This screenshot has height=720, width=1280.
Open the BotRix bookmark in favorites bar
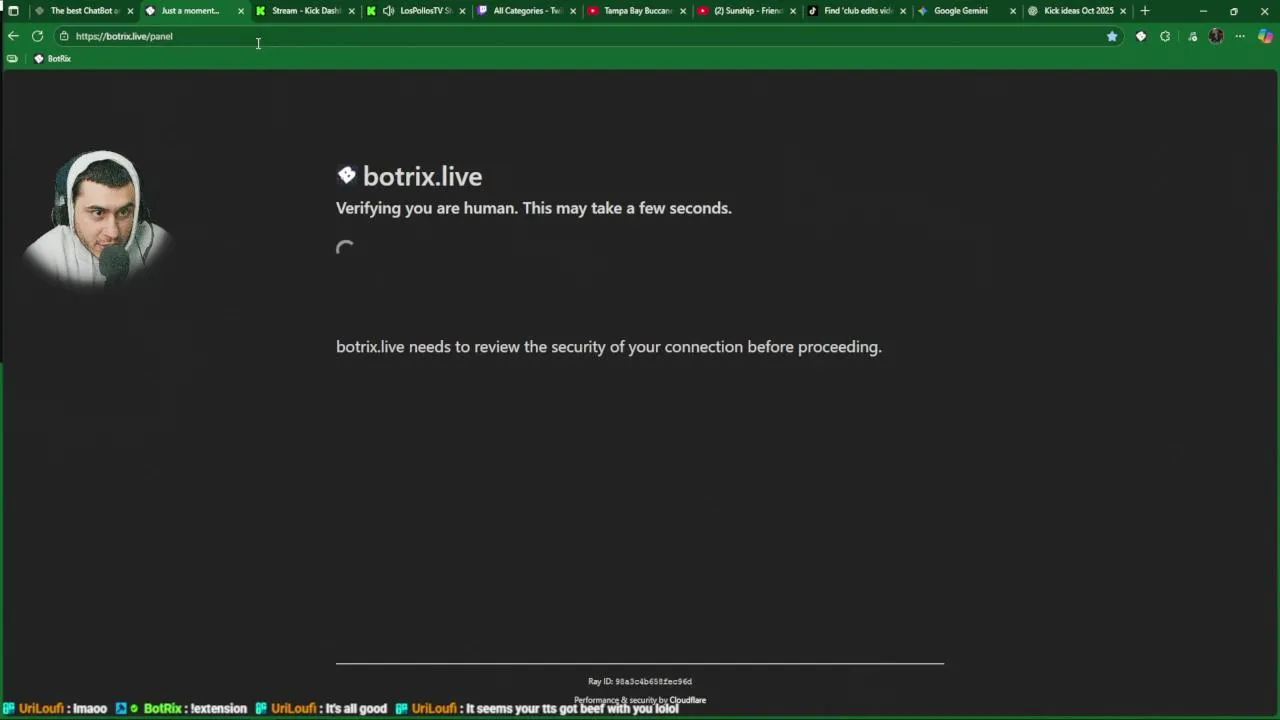pyautogui.click(x=52, y=59)
